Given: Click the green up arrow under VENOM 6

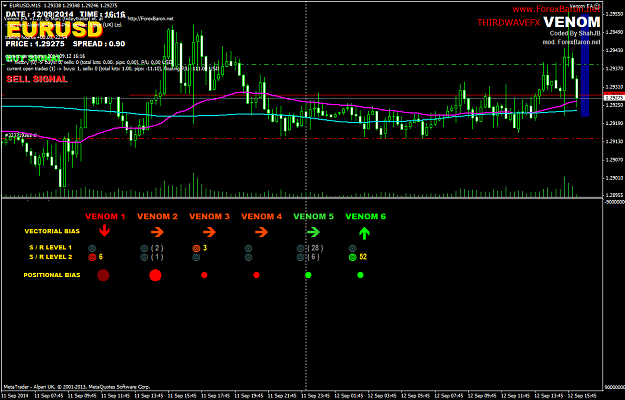Looking at the screenshot, I should pos(365,233).
